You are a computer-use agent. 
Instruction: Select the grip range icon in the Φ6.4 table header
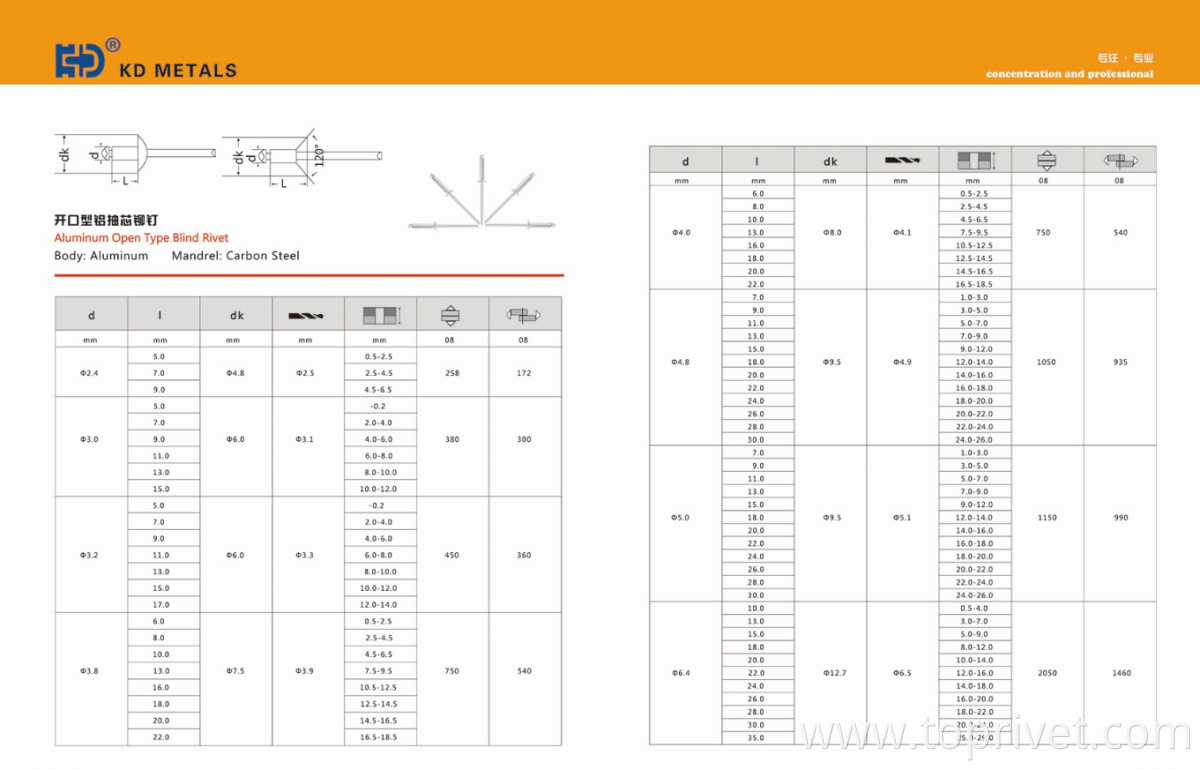[x=974, y=160]
